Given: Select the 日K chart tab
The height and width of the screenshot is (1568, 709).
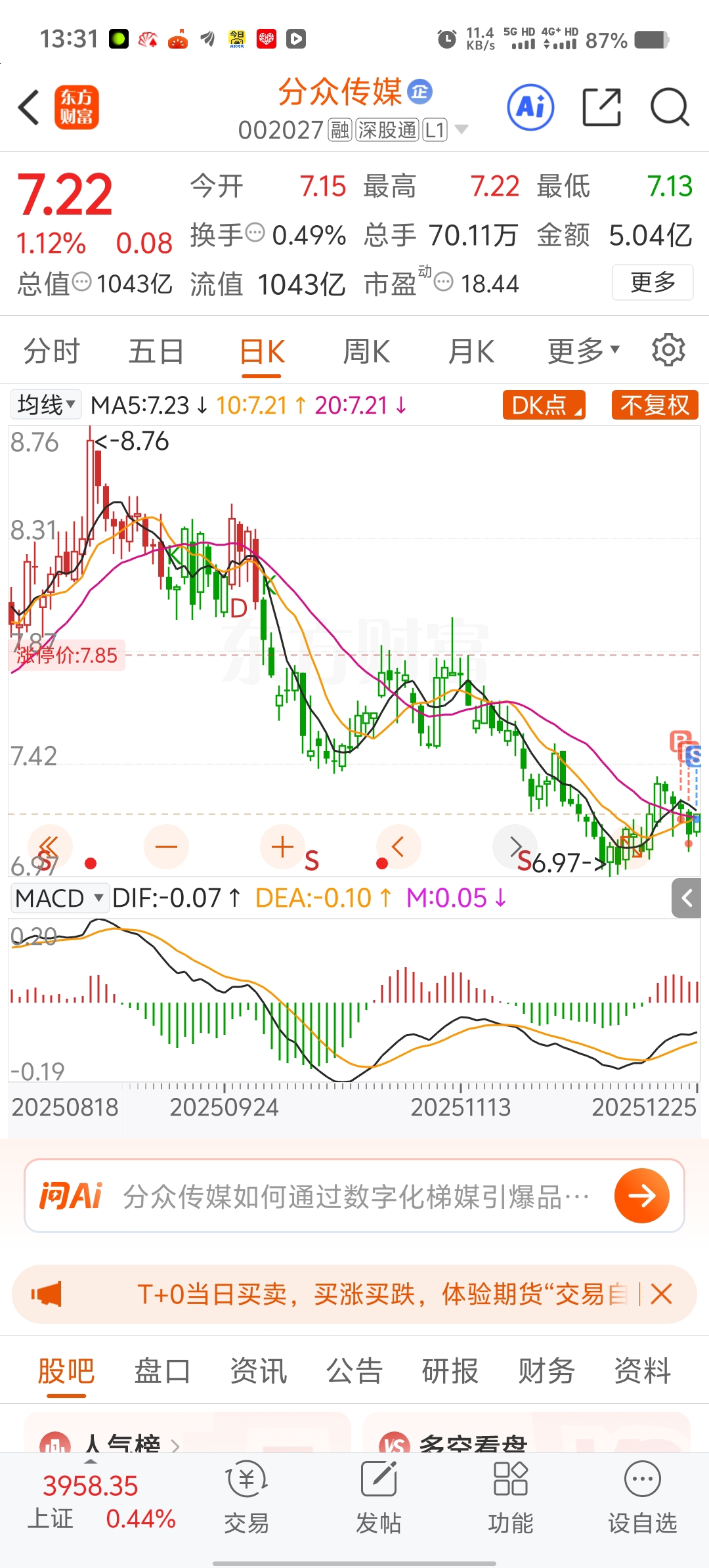Looking at the screenshot, I should (x=261, y=352).
